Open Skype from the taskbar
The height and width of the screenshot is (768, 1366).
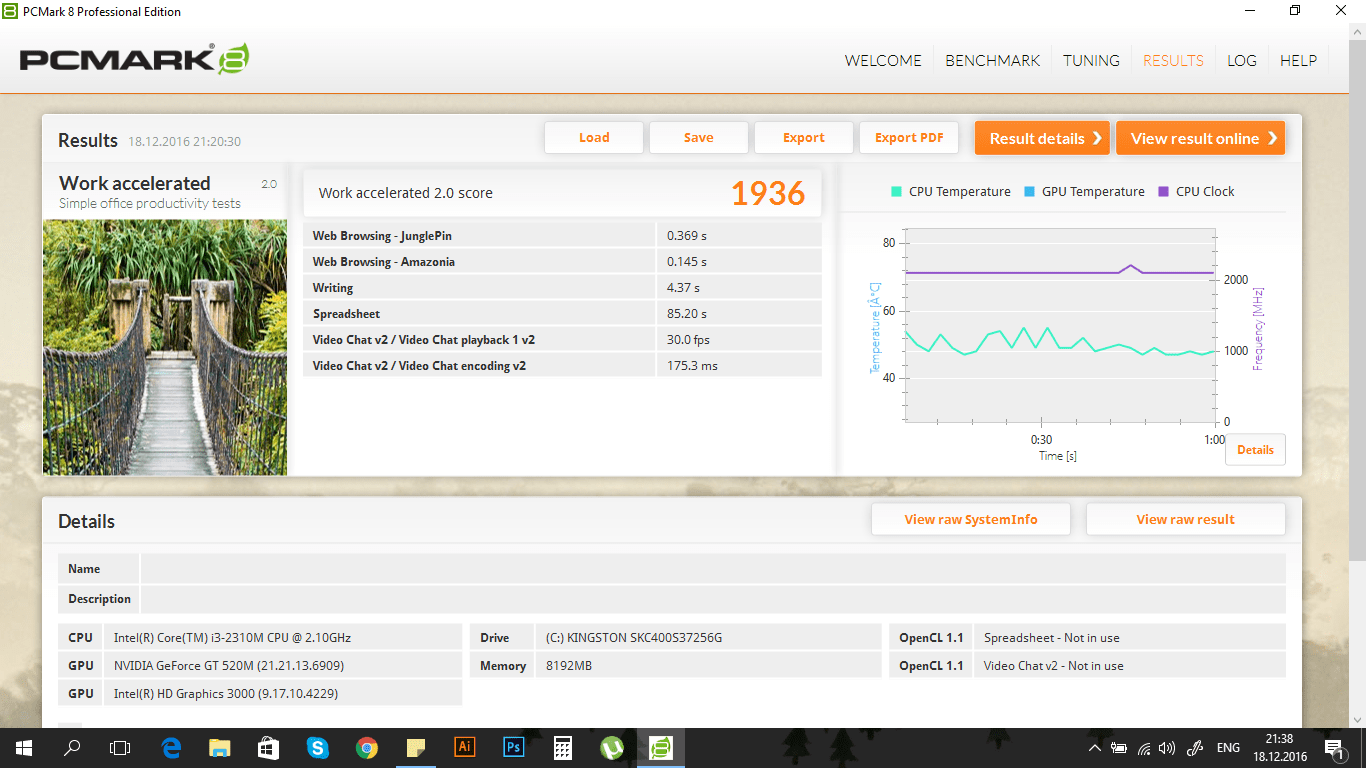(x=318, y=747)
